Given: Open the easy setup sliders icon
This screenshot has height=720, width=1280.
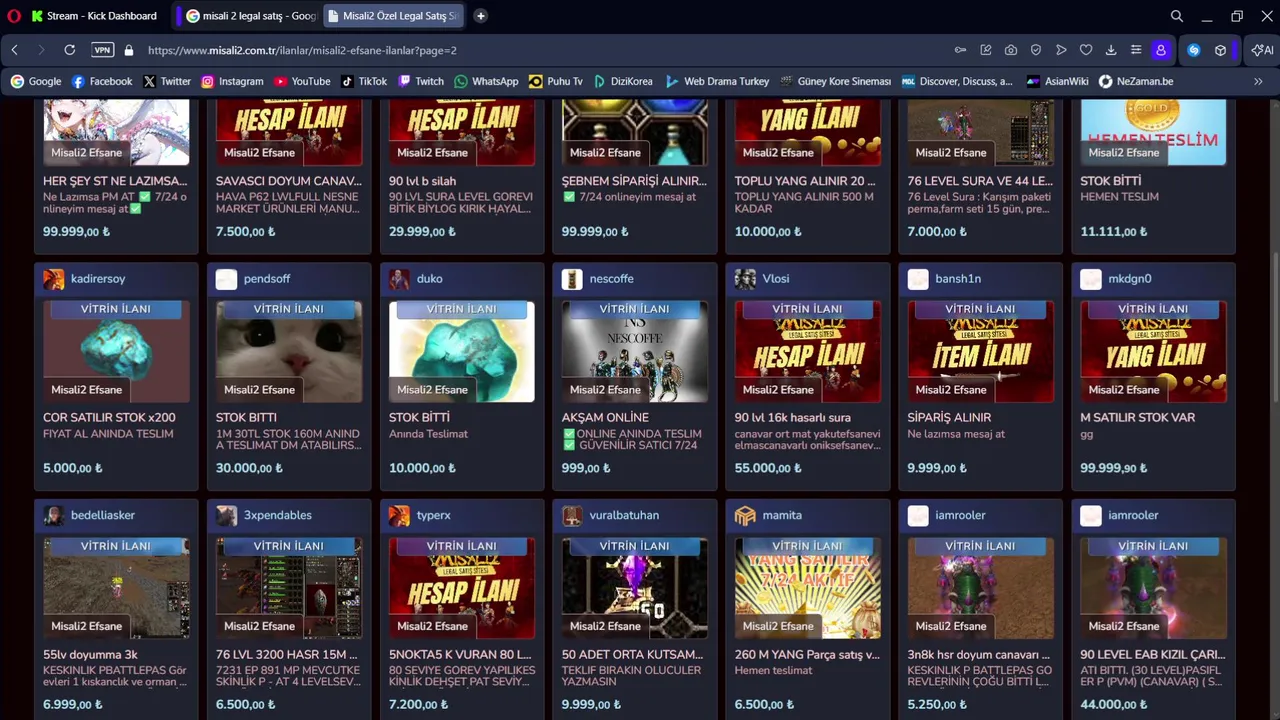Looking at the screenshot, I should coord(1136,50).
